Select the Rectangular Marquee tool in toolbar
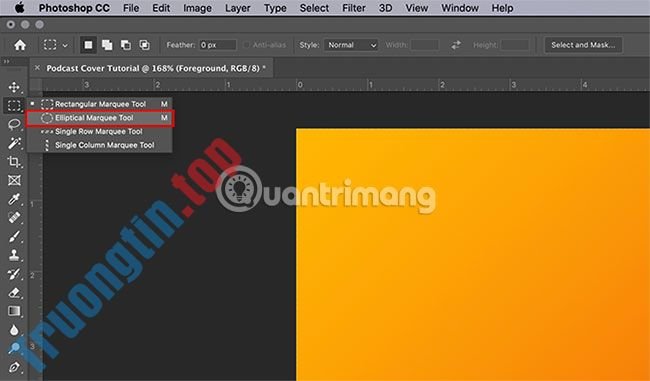The image size is (650, 381). coord(14,105)
